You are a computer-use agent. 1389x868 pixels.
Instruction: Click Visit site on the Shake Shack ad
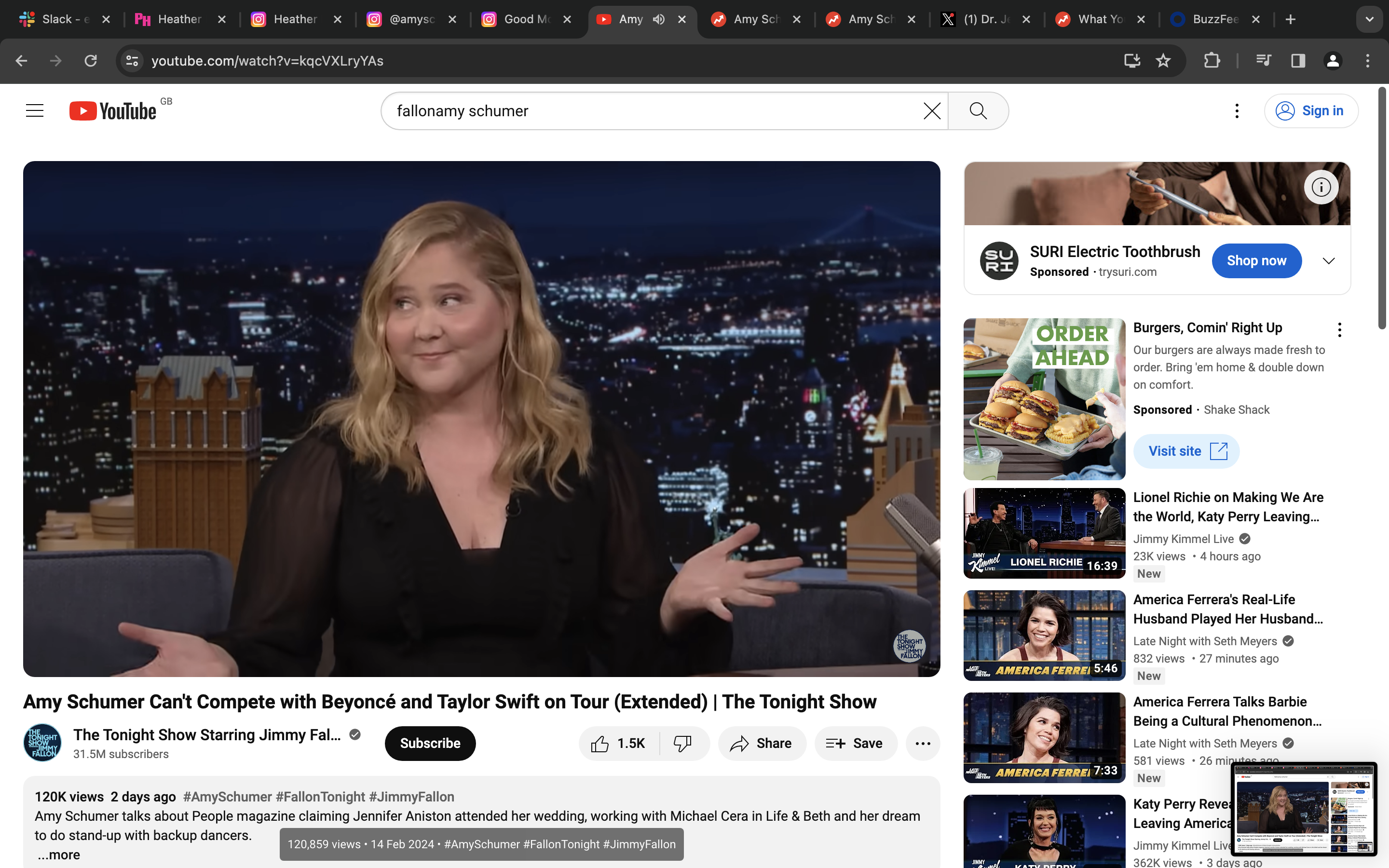pyautogui.click(x=1186, y=451)
